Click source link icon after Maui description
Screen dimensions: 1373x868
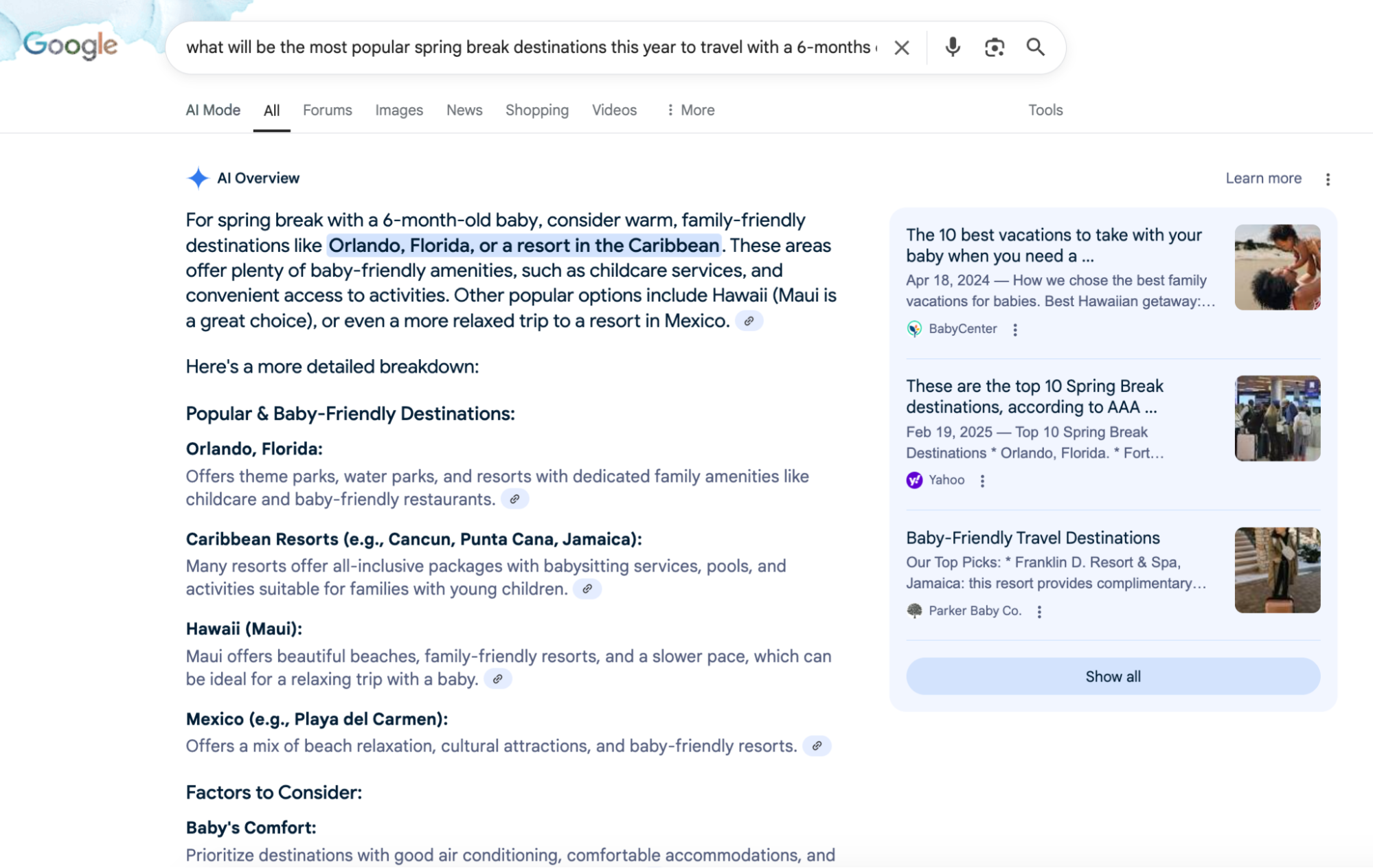(498, 679)
